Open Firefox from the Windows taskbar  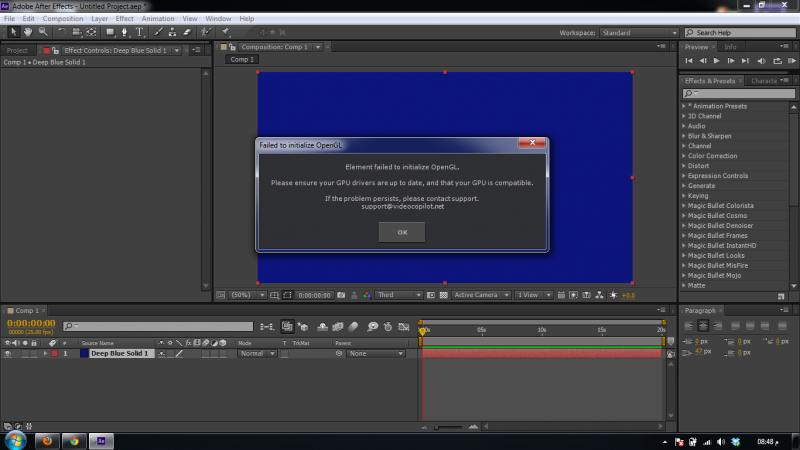point(47,441)
